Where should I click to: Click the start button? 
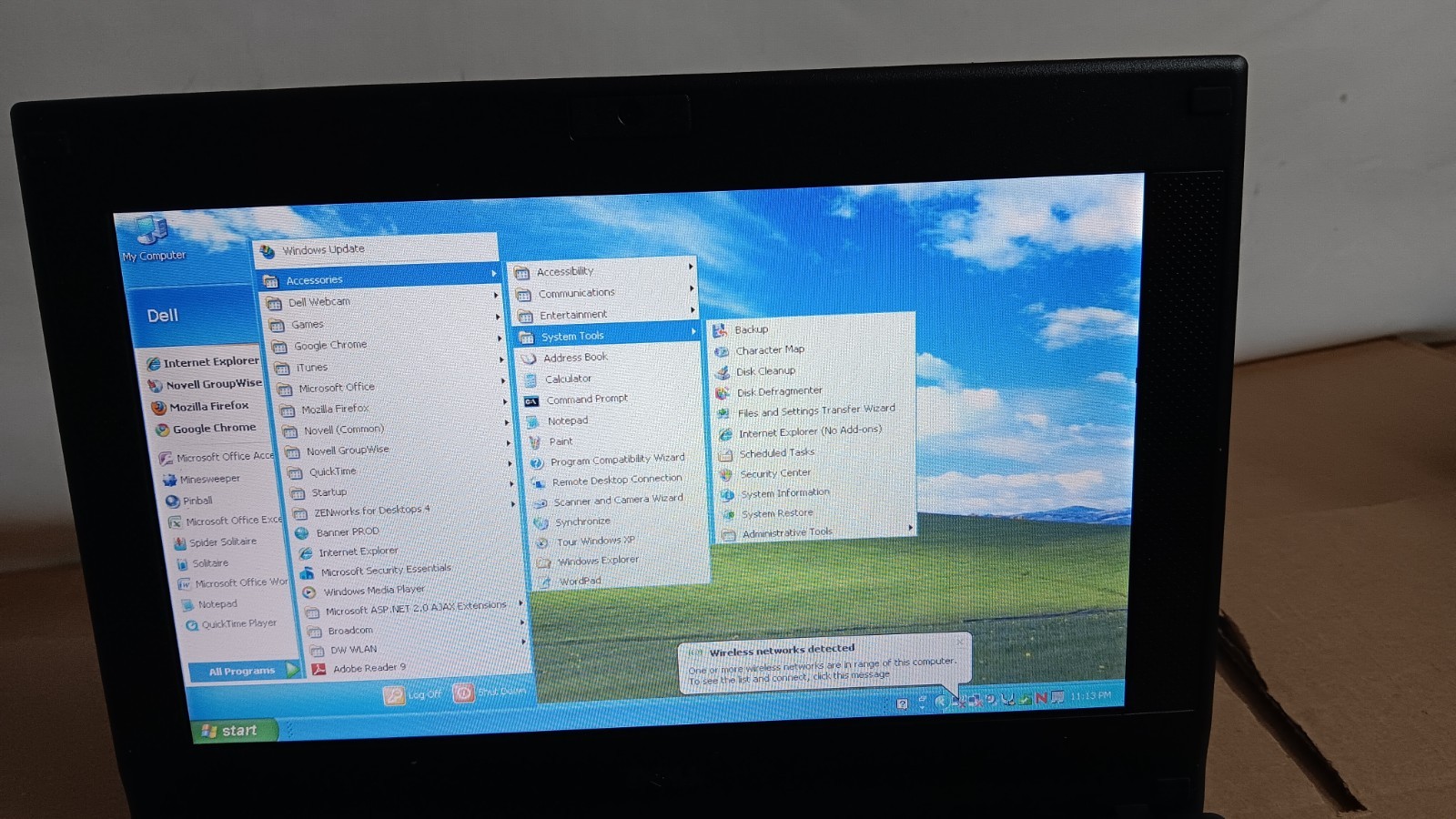coord(234,730)
